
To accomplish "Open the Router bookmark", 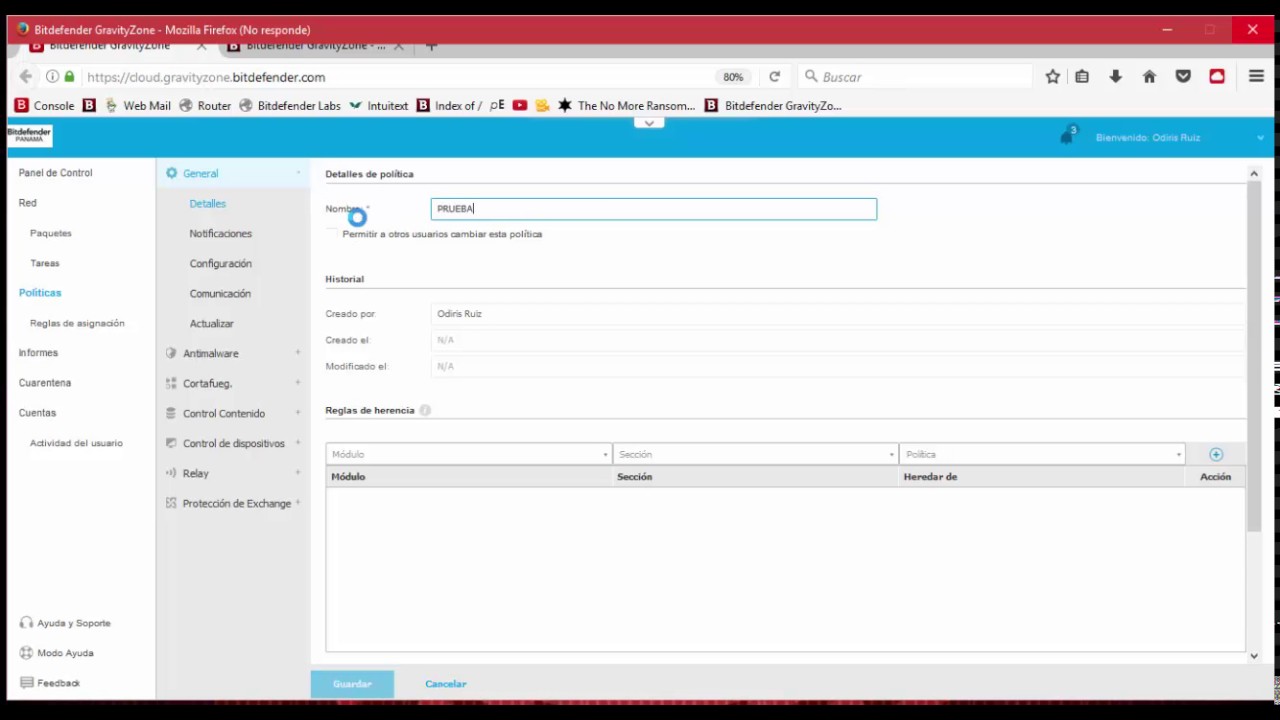I will click(205, 105).
